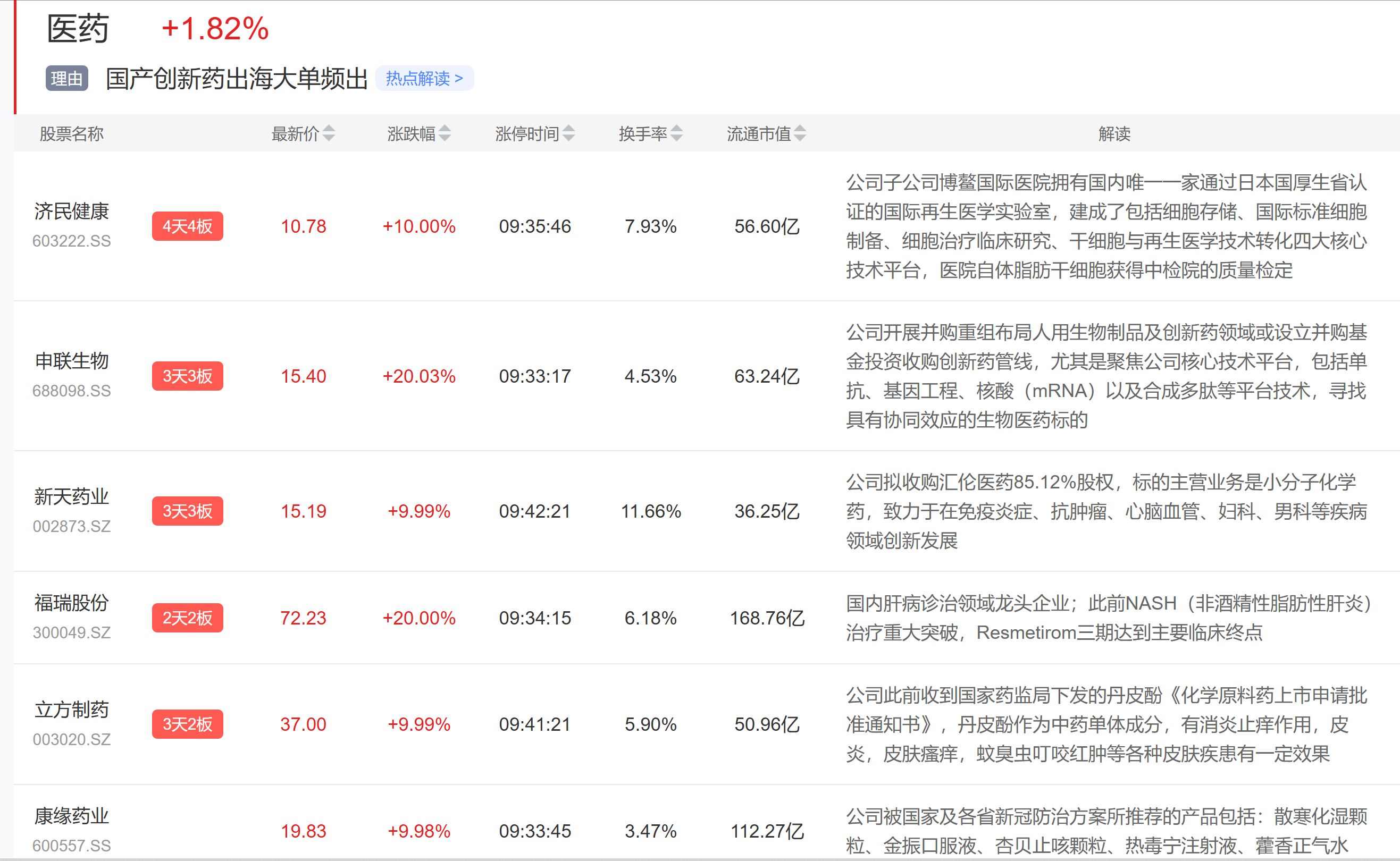Viewport: 1400px width, 861px height.
Task: Click the +20.00% change of 福瑞股份
Action: 418,618
